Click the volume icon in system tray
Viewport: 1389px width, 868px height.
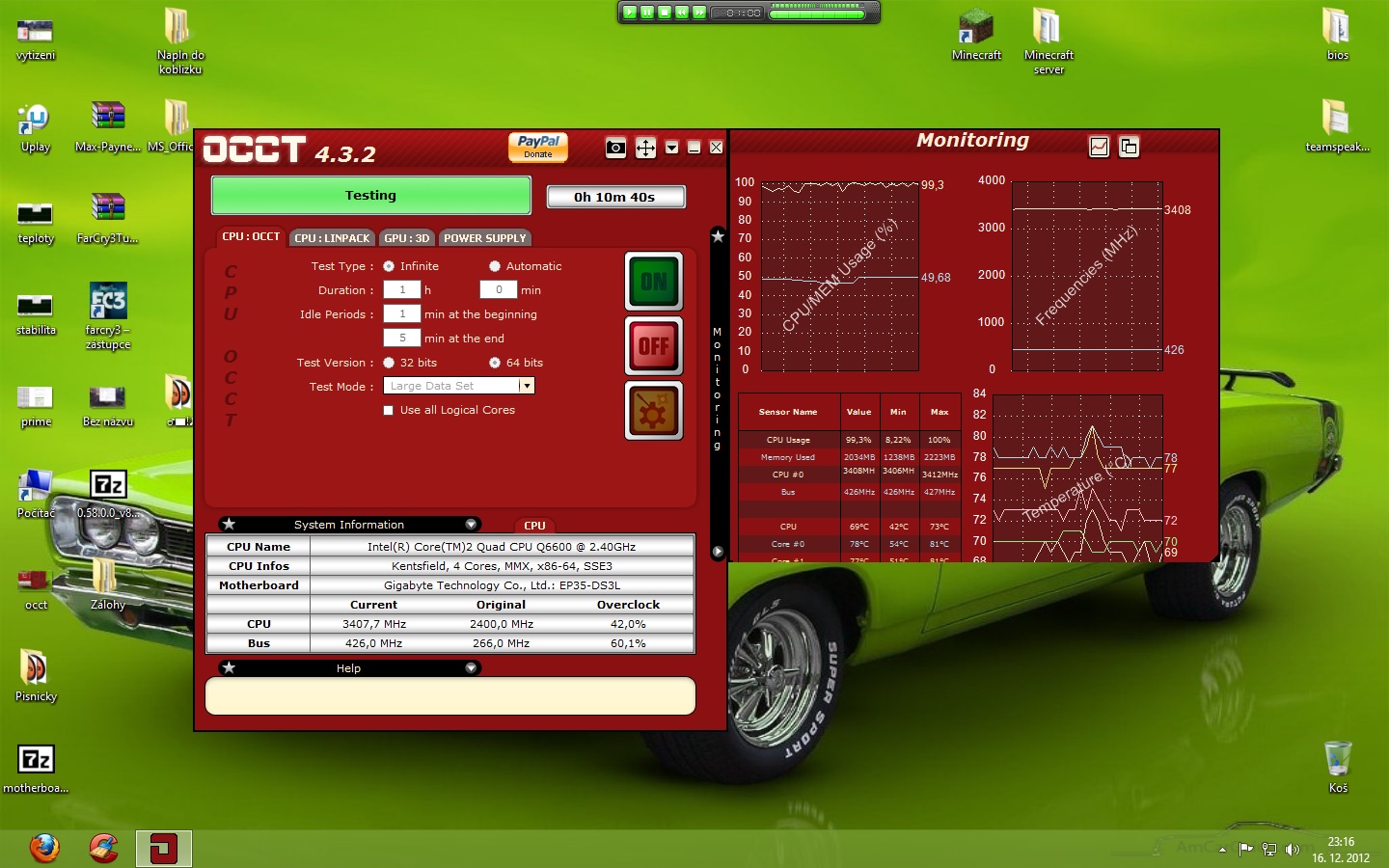click(1293, 849)
